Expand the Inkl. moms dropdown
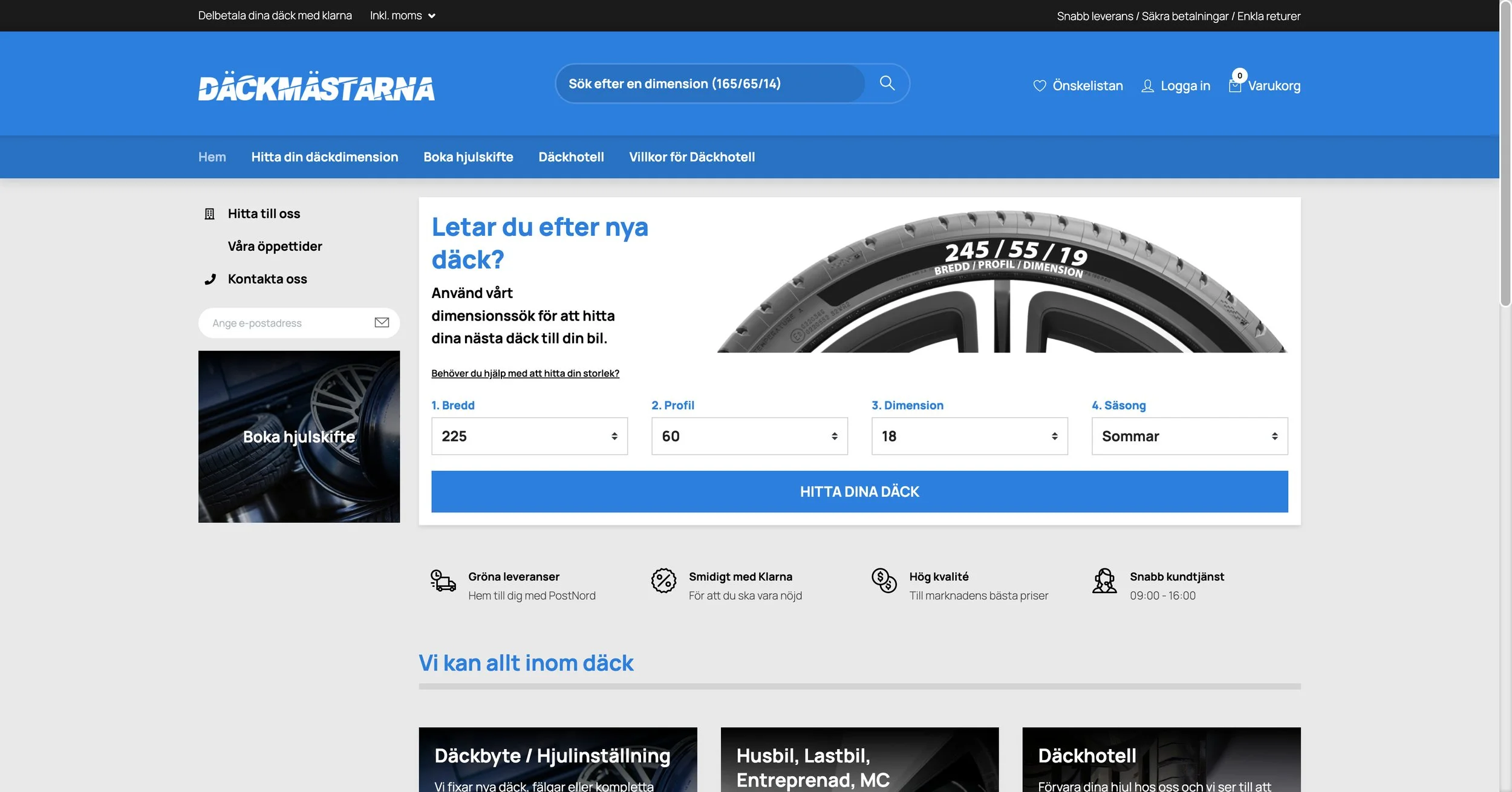This screenshot has width=1512, height=792. (402, 16)
